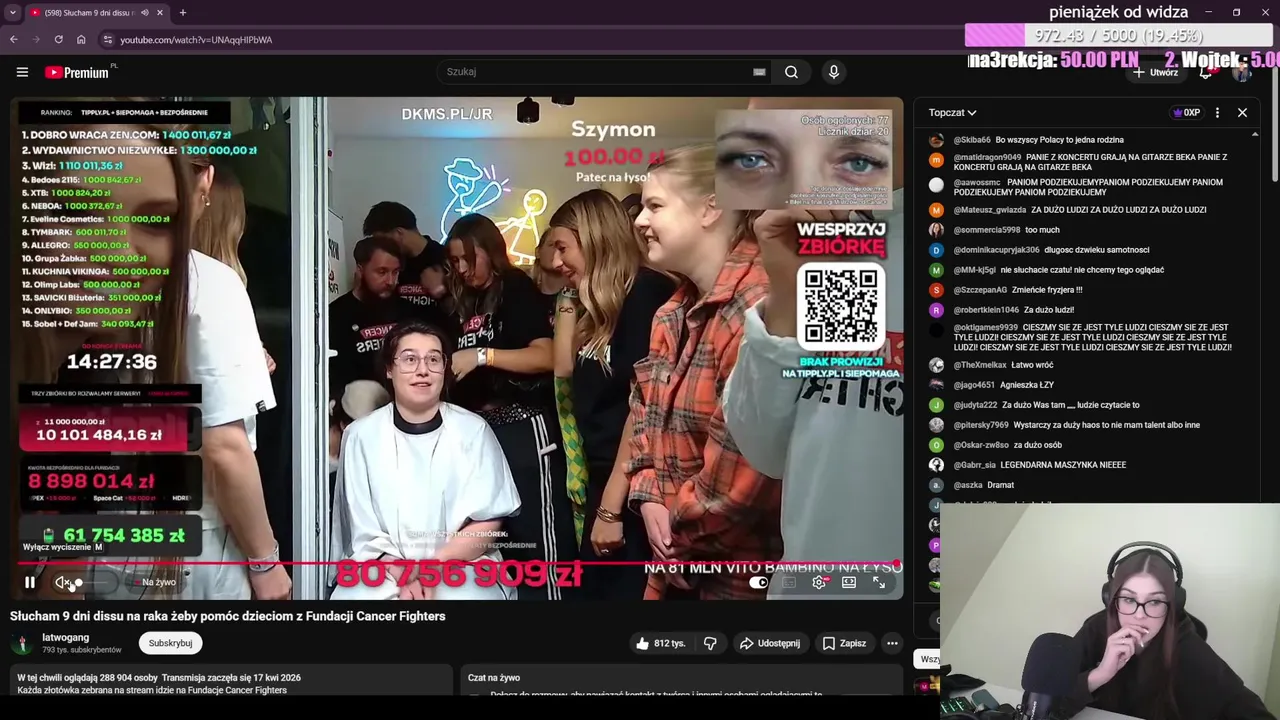The width and height of the screenshot is (1280, 720).
Task: Restore down the browser window
Action: pyautogui.click(x=1236, y=12)
